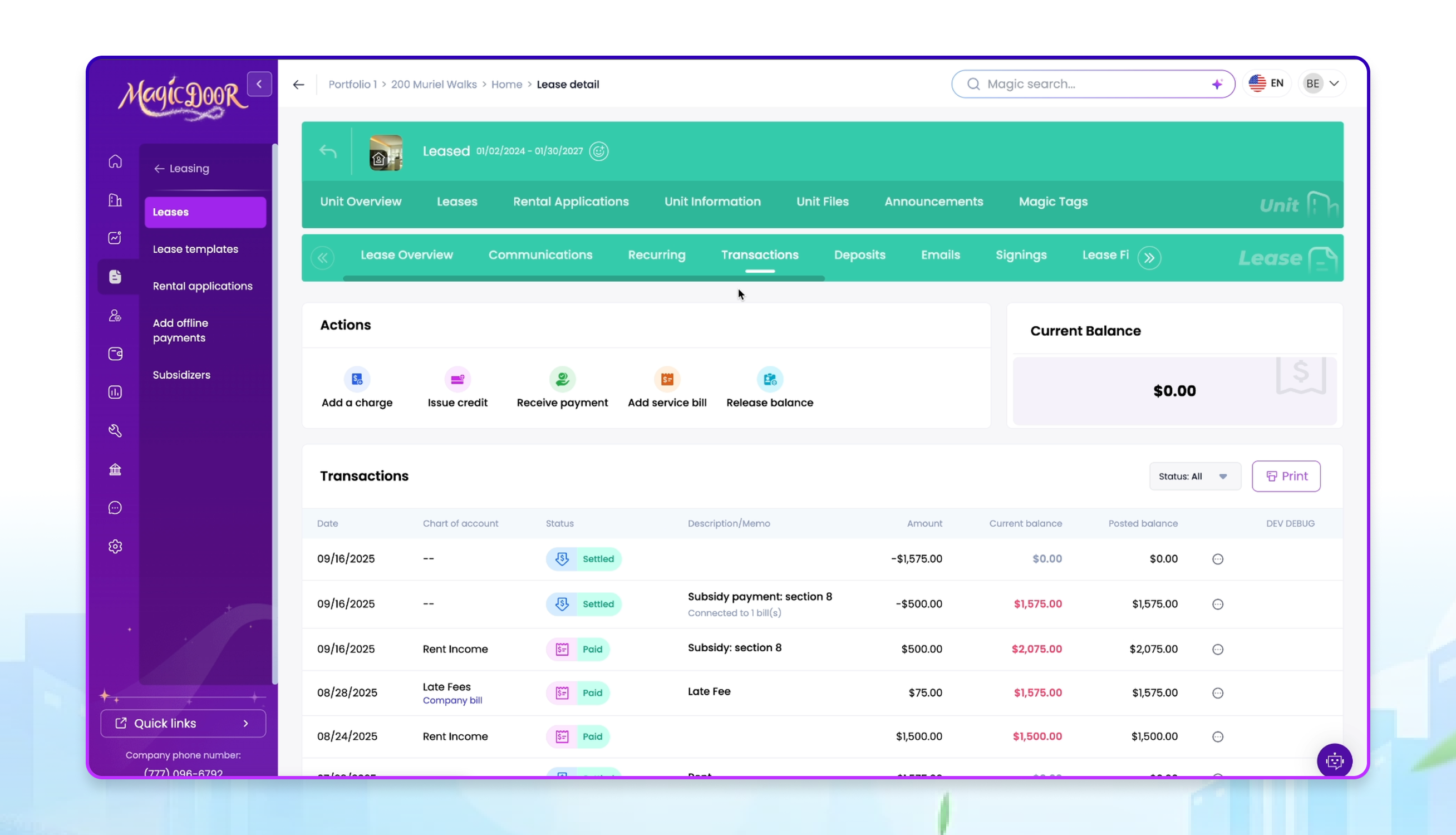
Task: Open the Leases tab in unit bar
Action: point(457,202)
